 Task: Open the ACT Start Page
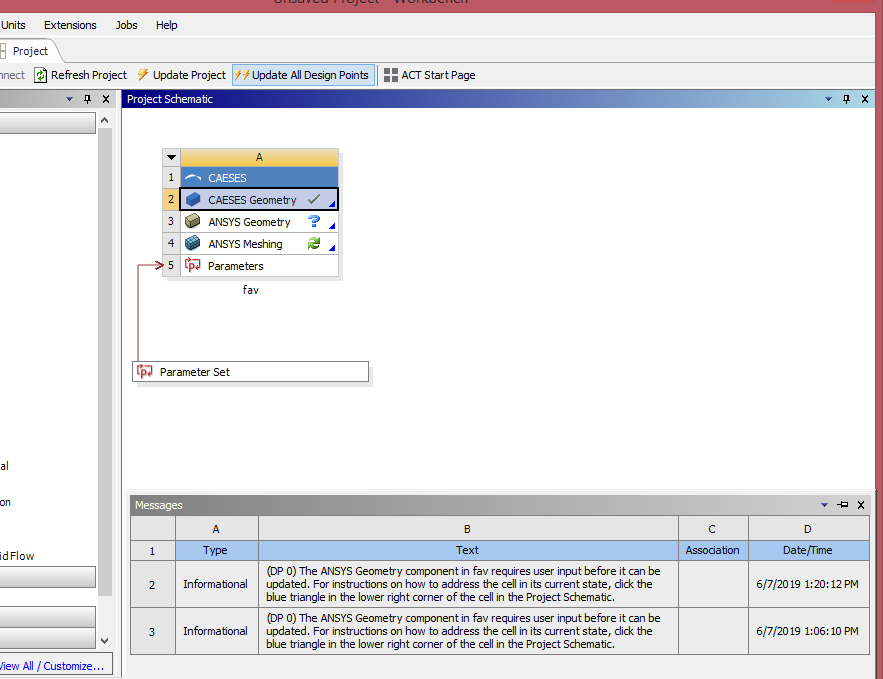point(430,75)
